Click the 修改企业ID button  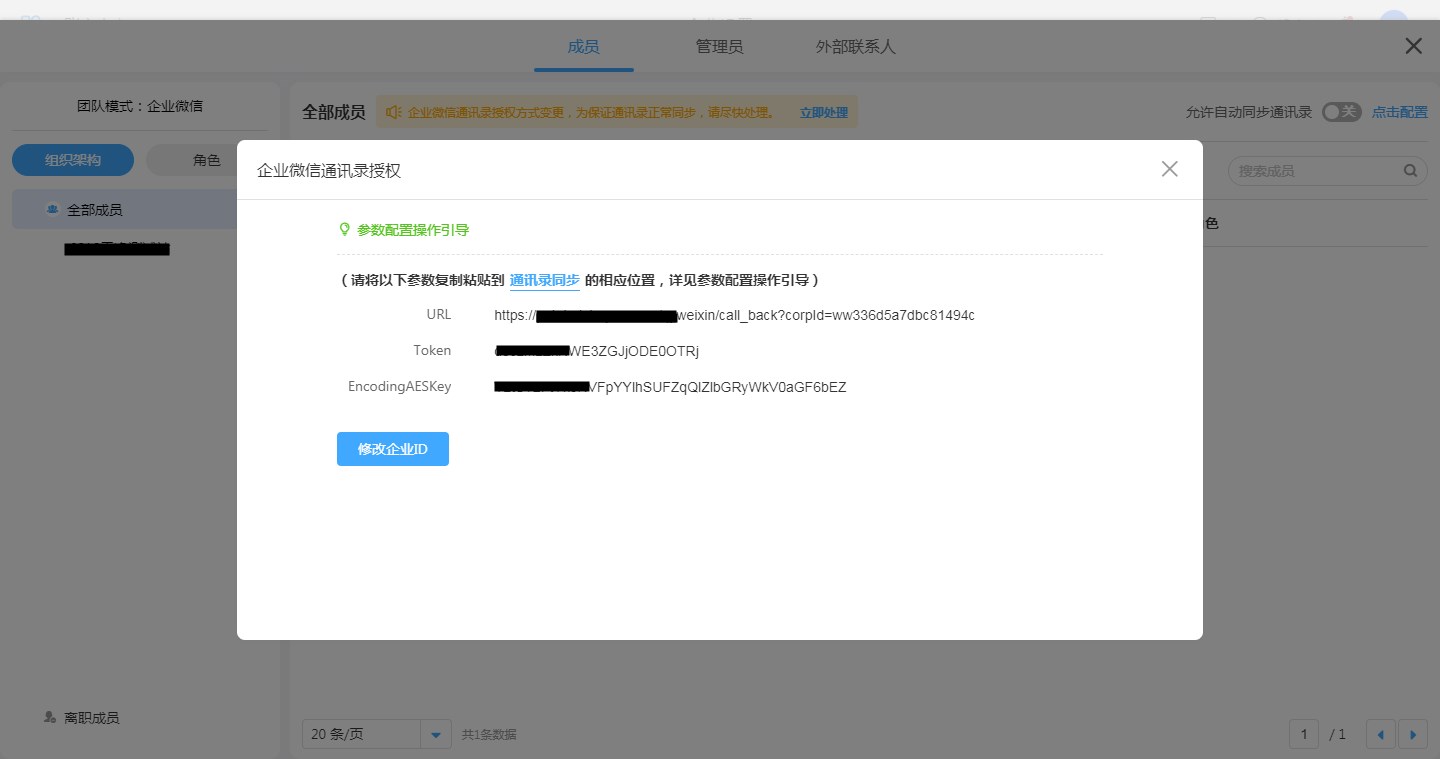(x=392, y=449)
